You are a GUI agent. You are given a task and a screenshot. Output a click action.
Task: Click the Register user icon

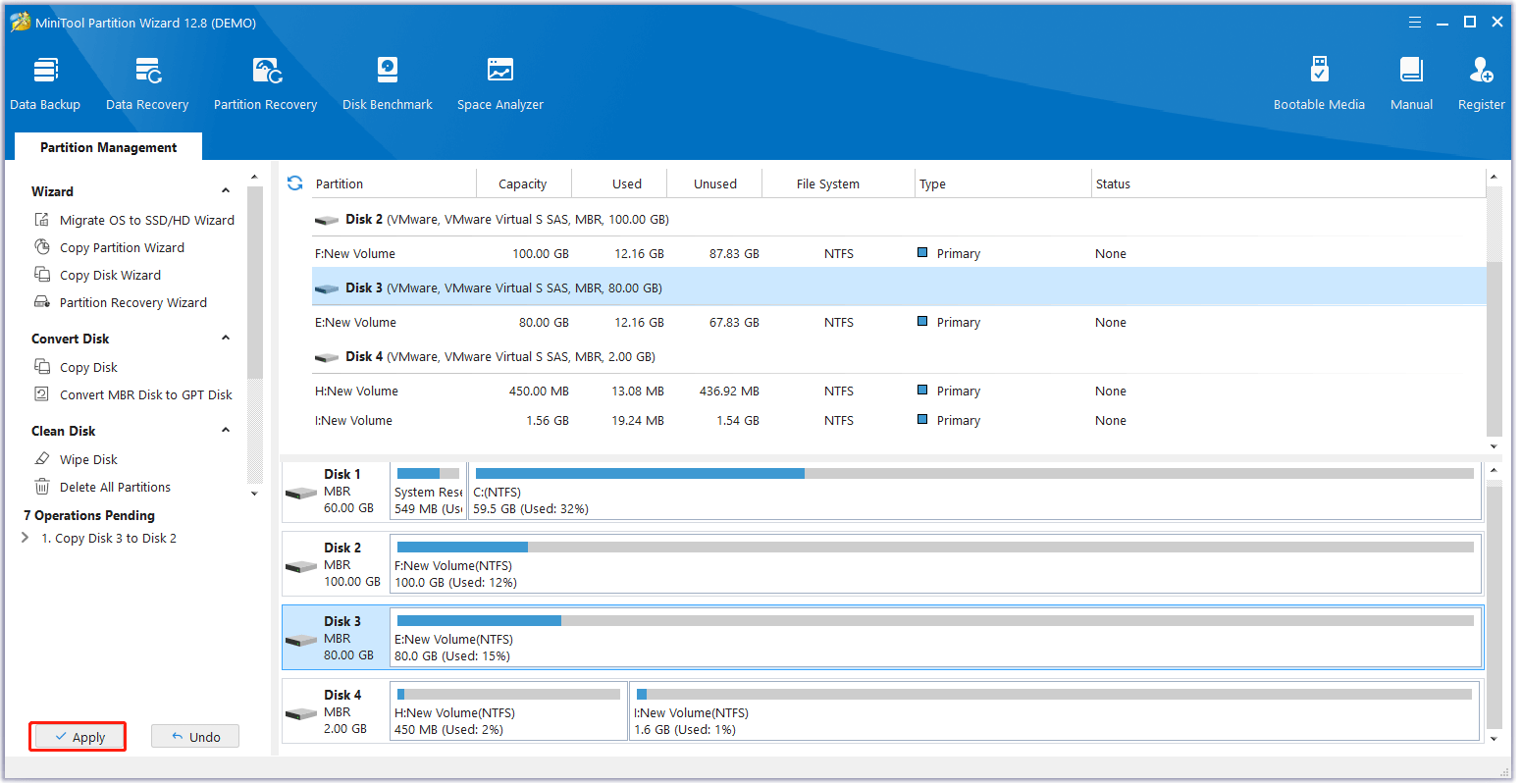(1481, 71)
